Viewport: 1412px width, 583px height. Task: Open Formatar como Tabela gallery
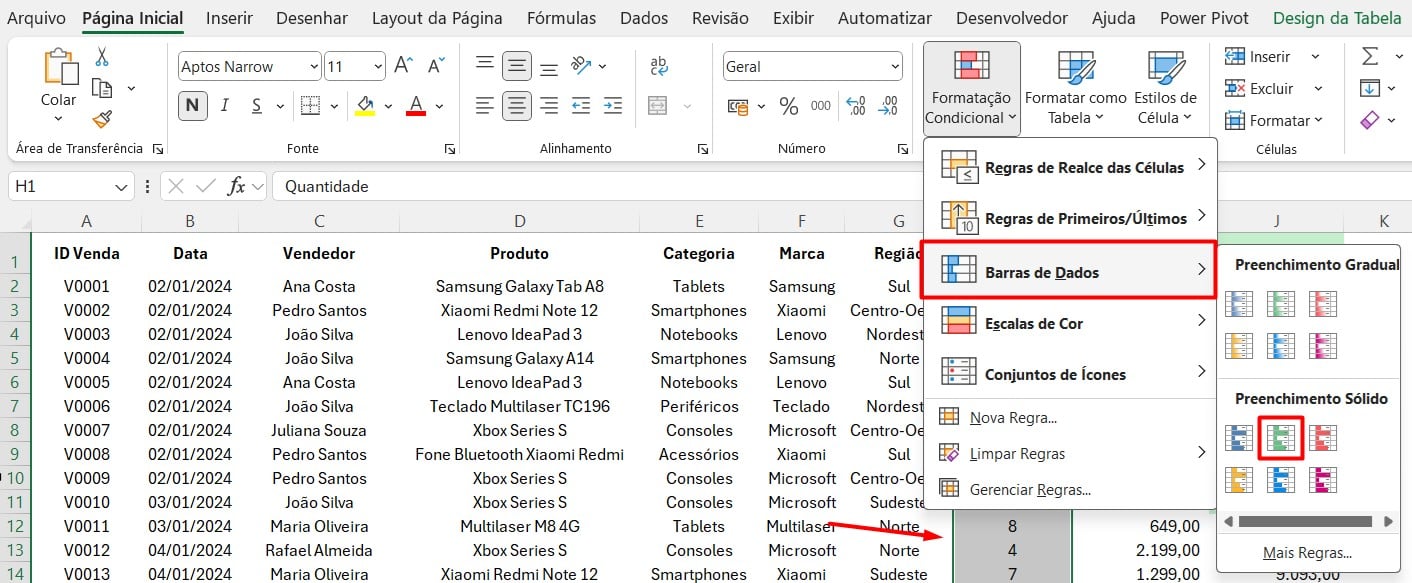click(1075, 88)
